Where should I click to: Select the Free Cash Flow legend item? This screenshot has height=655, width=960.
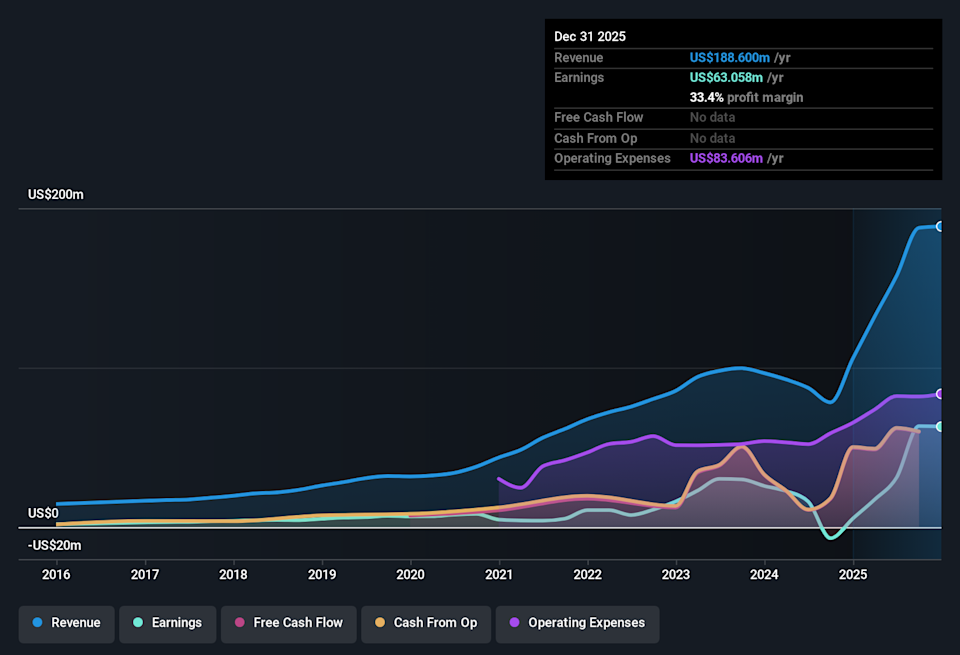289,624
